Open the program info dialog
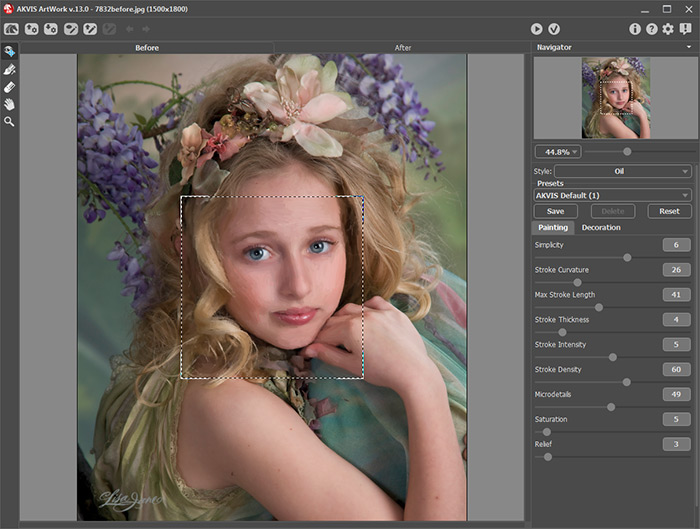The width and height of the screenshot is (700, 529). [634, 29]
